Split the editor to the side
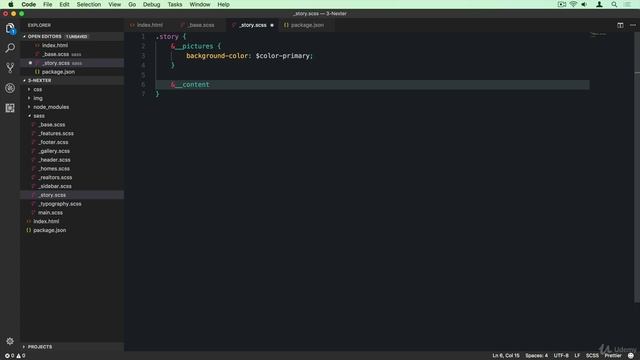This screenshot has width=640, height=360. [620, 25]
